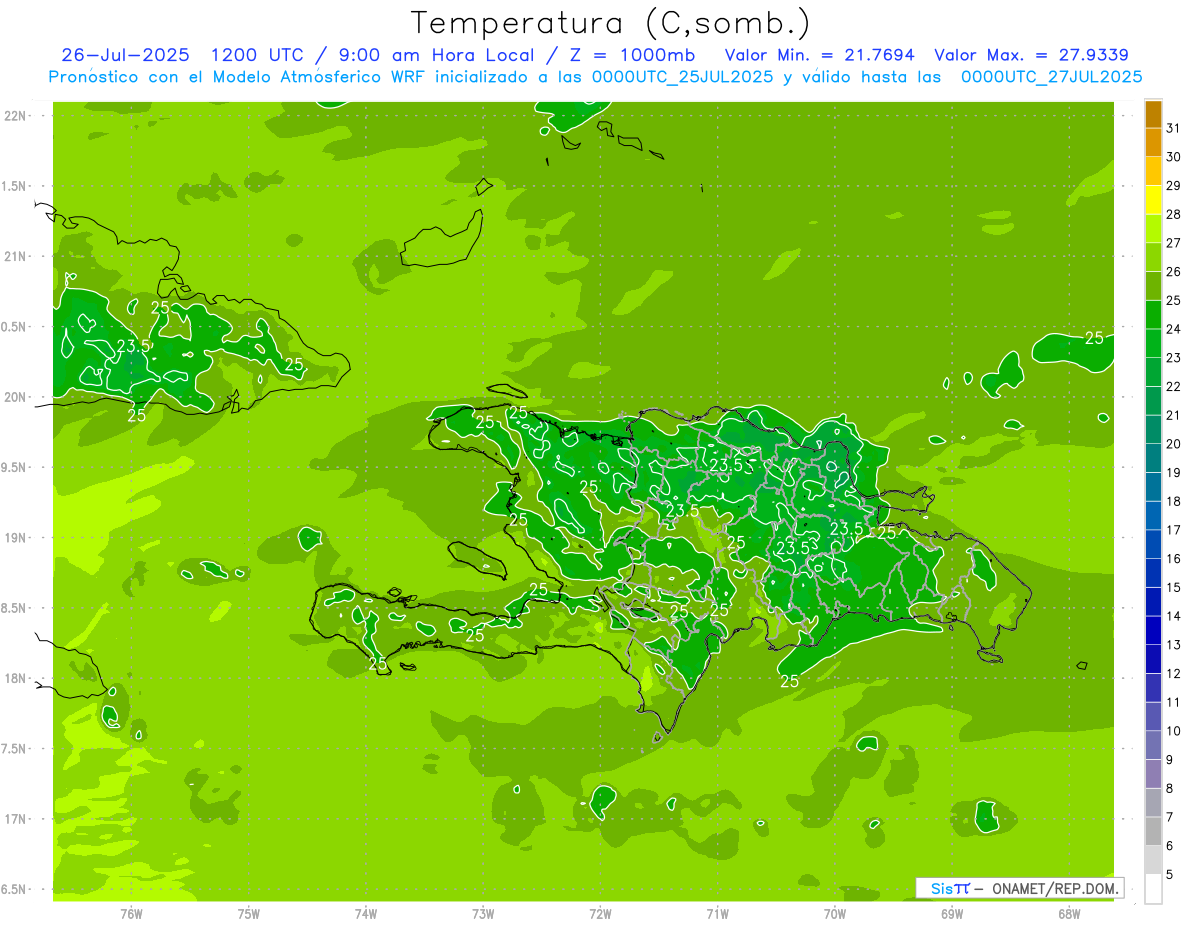Viewport: 1200px width, 927px height.
Task: Click the 17N latitude axis label
Action: [15, 819]
